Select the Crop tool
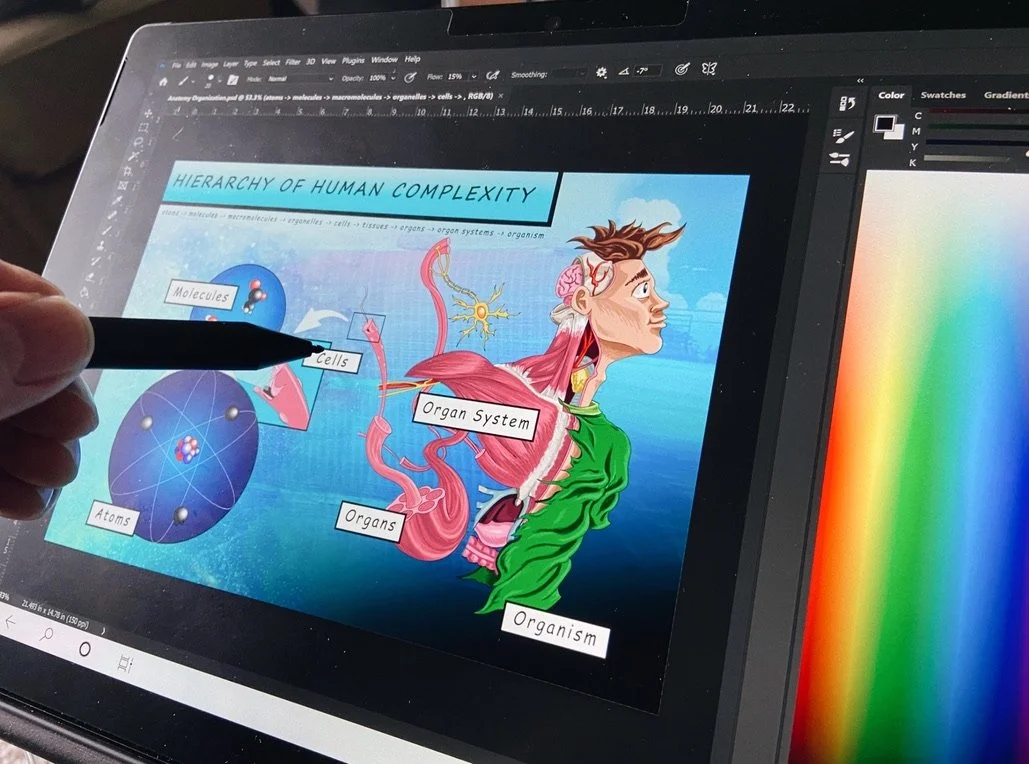1029x764 pixels. (127, 171)
